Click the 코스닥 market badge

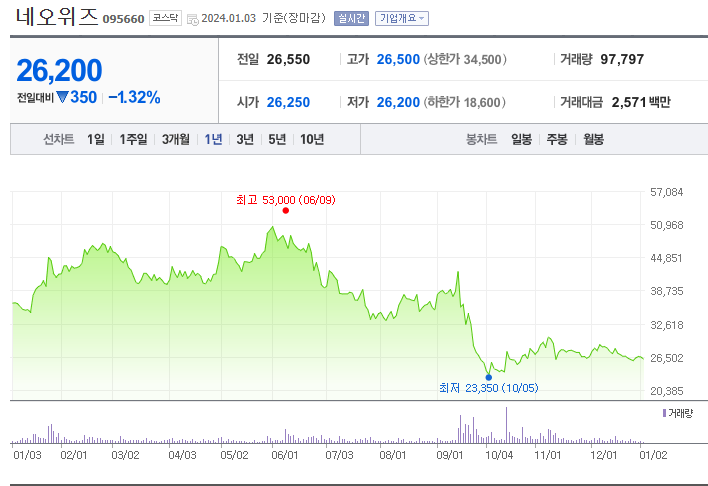165,18
